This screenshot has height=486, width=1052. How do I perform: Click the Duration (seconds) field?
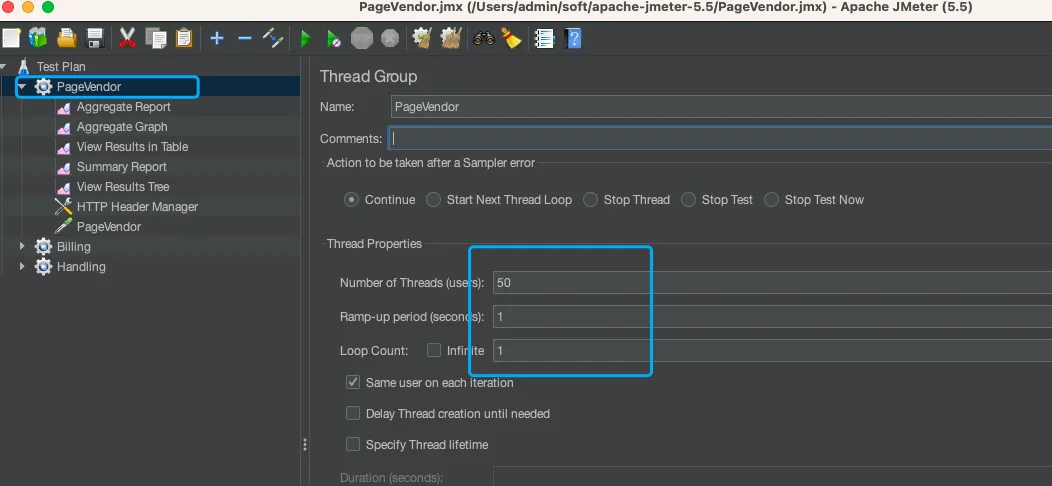point(772,477)
